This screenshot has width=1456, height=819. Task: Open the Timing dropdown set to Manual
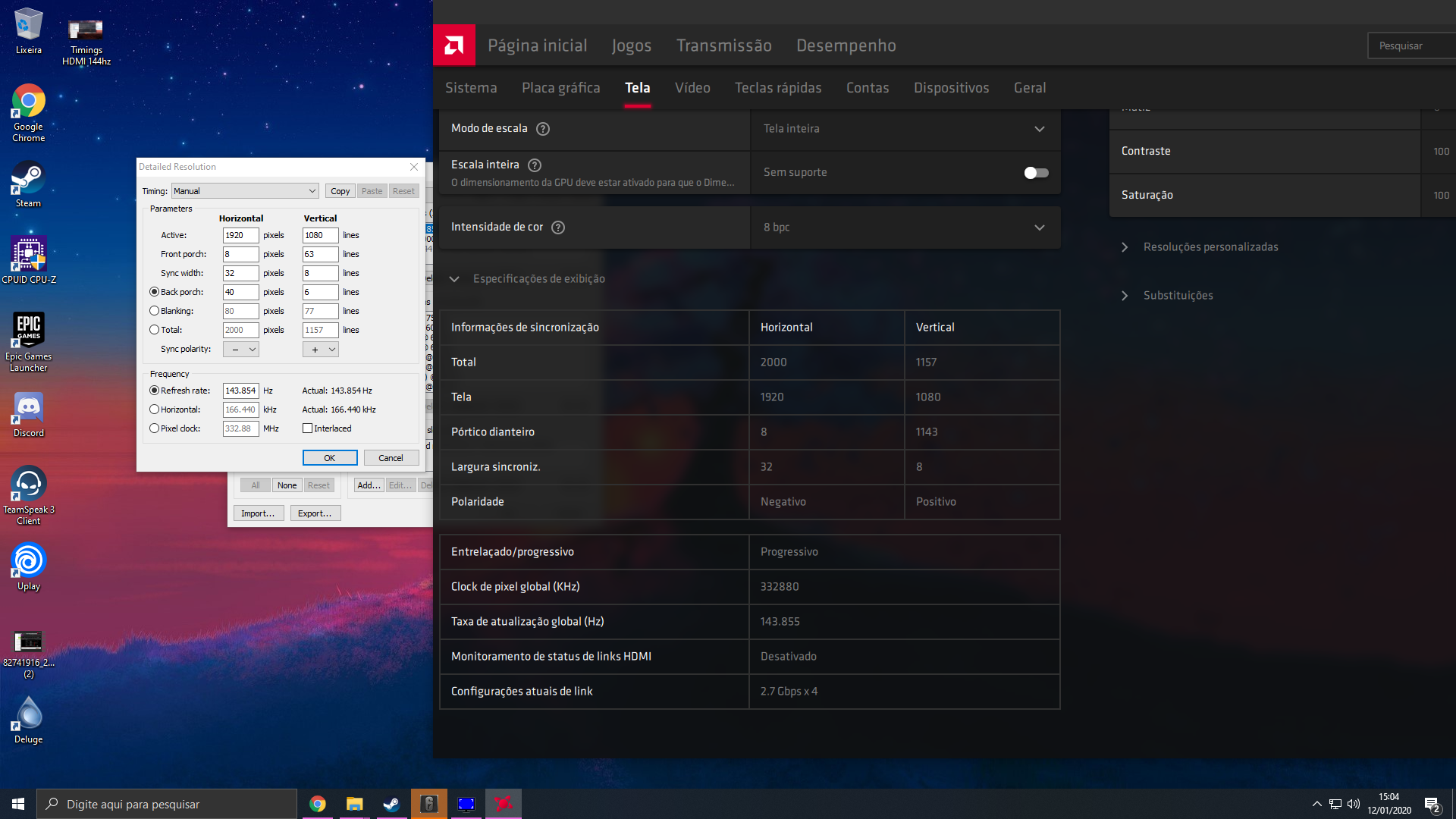(x=245, y=191)
